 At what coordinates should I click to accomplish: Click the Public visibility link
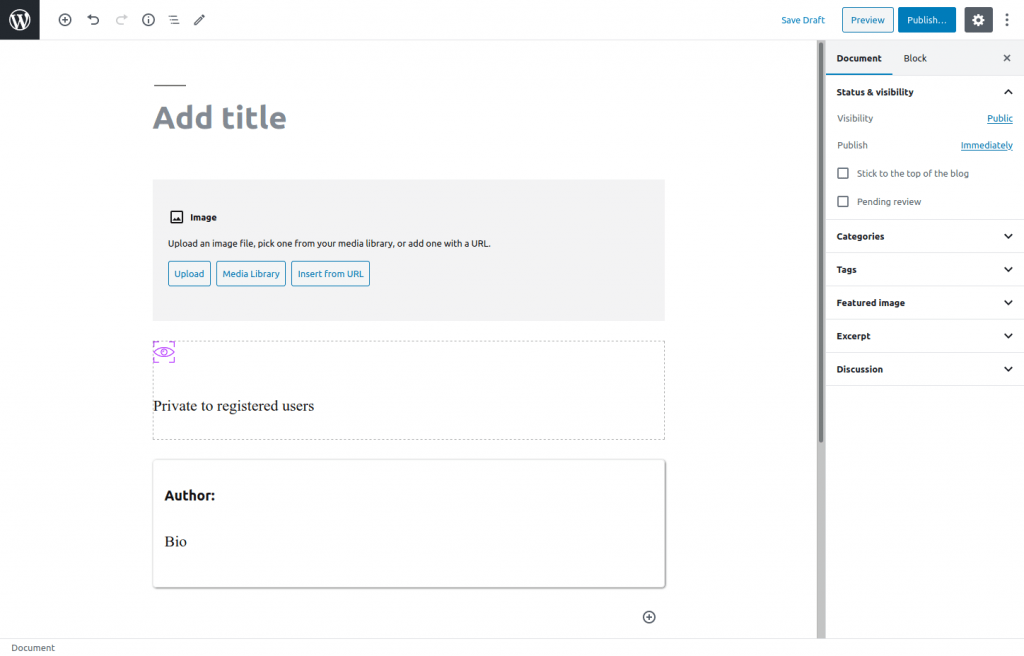999,118
